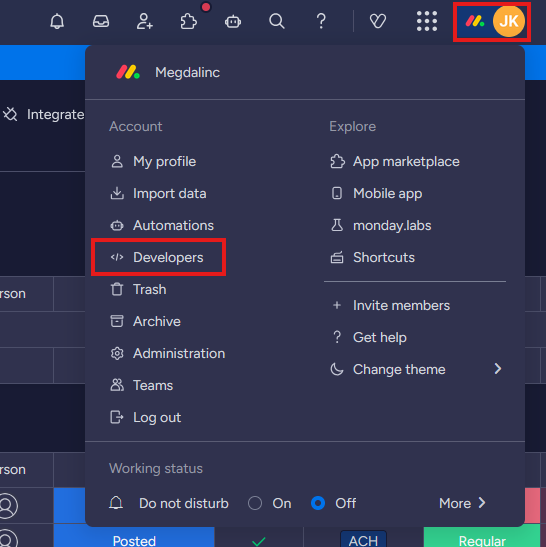Select Mobile app
Image resolution: width=546 pixels, height=547 pixels.
tap(376, 194)
